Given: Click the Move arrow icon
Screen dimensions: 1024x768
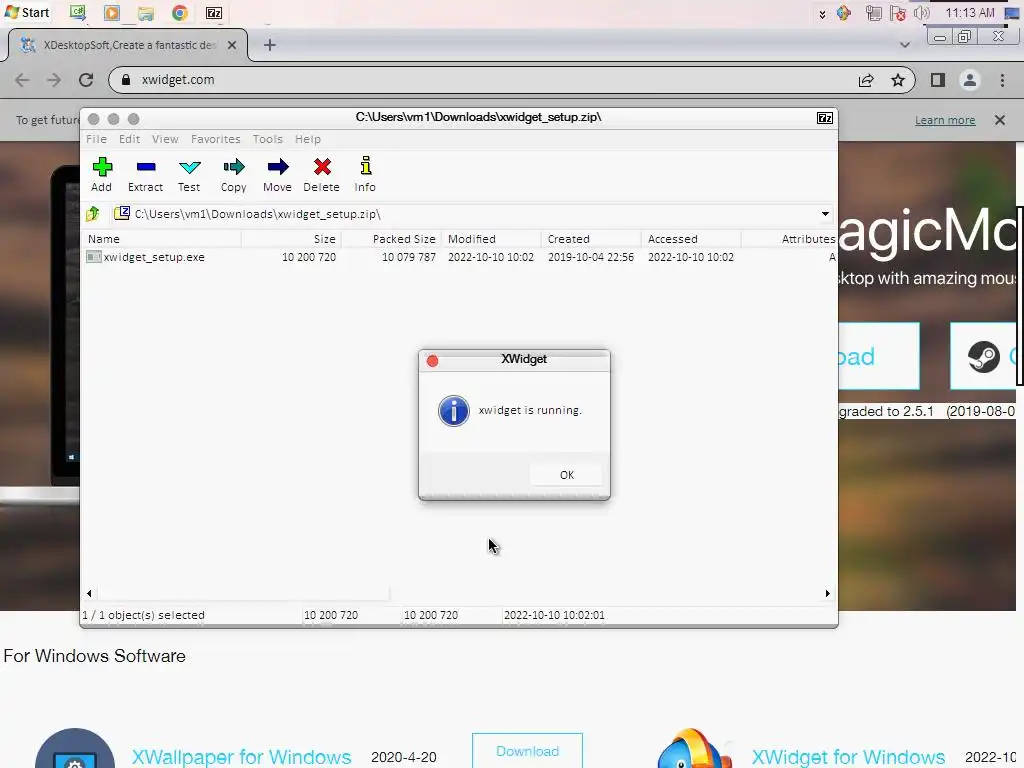Looking at the screenshot, I should click(x=278, y=167).
